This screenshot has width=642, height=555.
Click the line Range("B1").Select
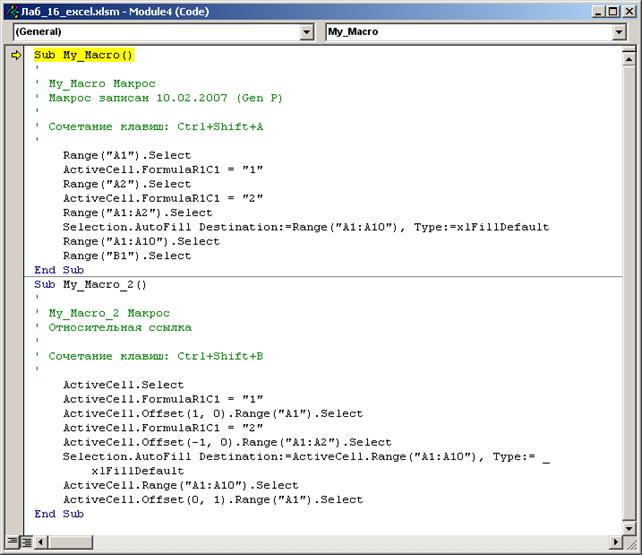pyautogui.click(x=127, y=256)
